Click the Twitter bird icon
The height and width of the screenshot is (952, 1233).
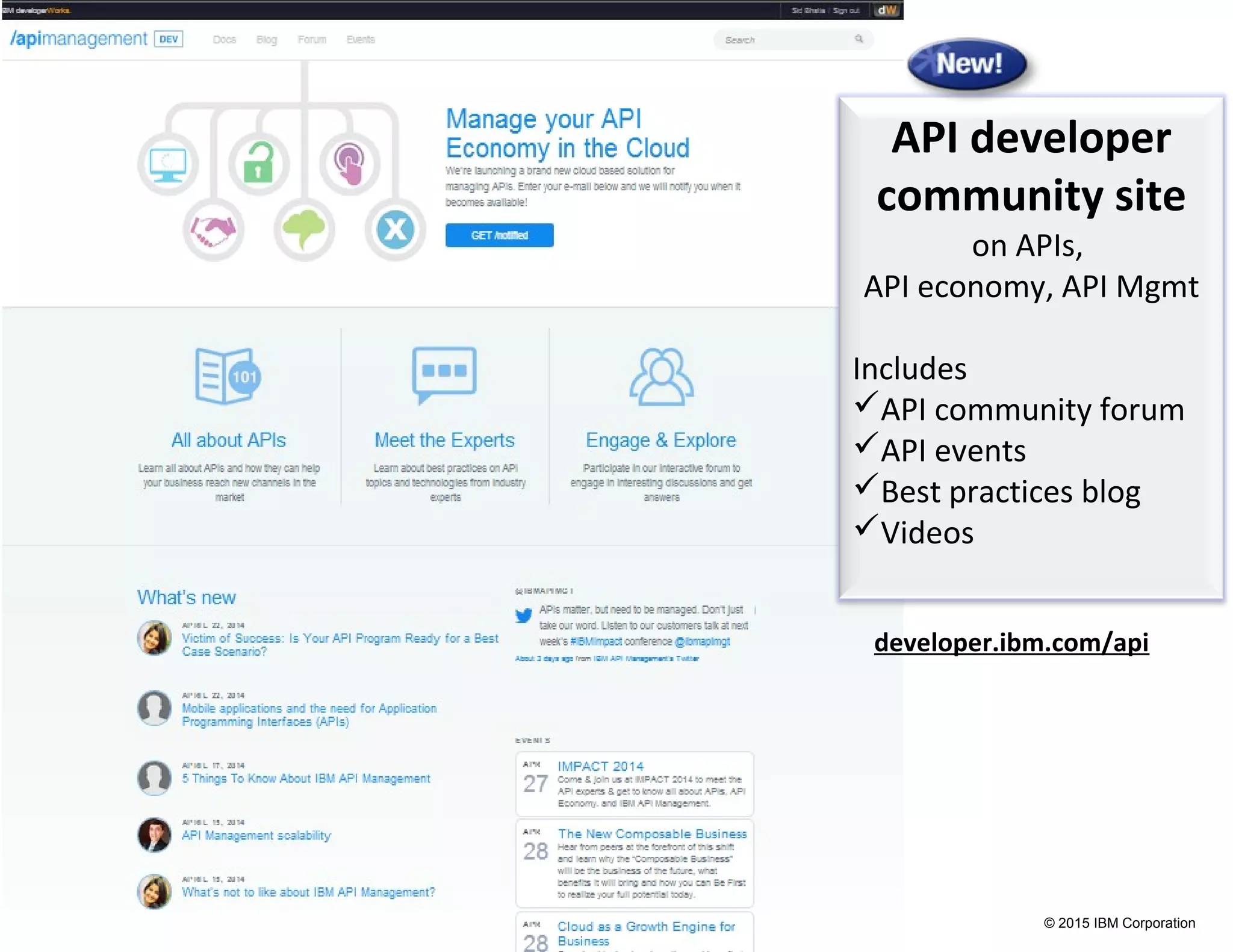pyautogui.click(x=523, y=616)
